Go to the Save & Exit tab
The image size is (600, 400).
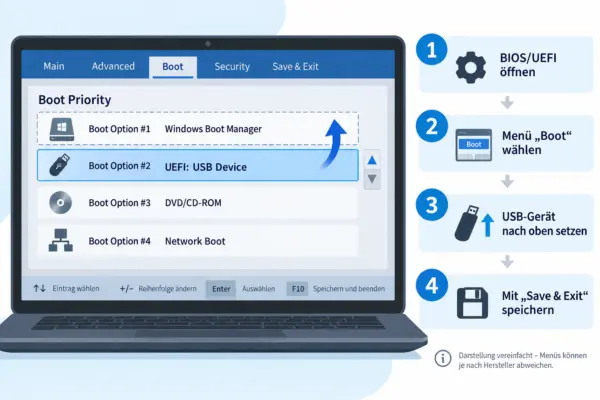[x=295, y=67]
